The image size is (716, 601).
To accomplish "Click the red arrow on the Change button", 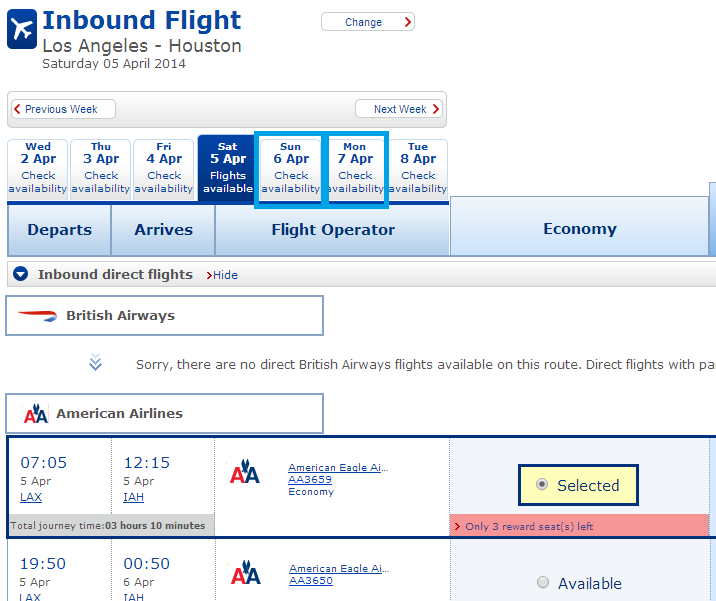I will (408, 22).
